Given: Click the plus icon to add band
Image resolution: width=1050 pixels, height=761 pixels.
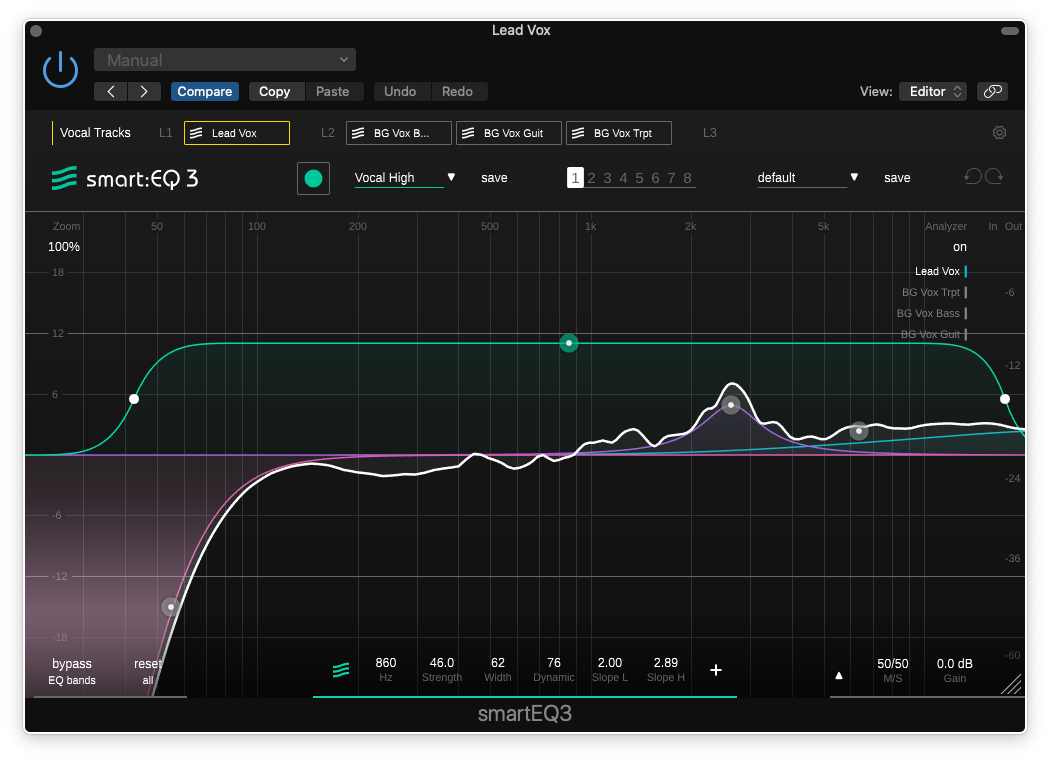Looking at the screenshot, I should pyautogui.click(x=716, y=670).
